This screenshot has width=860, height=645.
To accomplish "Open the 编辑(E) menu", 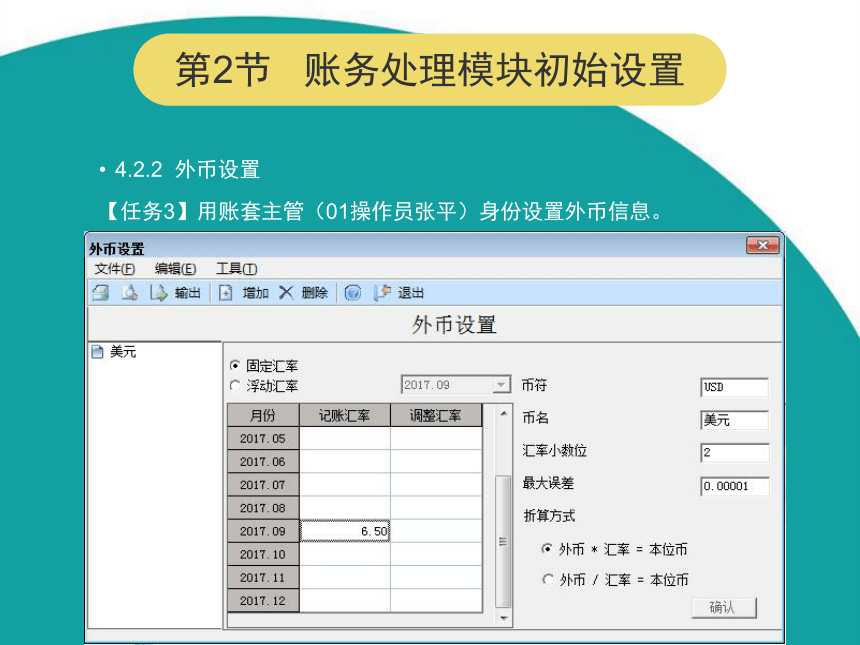I will click(175, 269).
